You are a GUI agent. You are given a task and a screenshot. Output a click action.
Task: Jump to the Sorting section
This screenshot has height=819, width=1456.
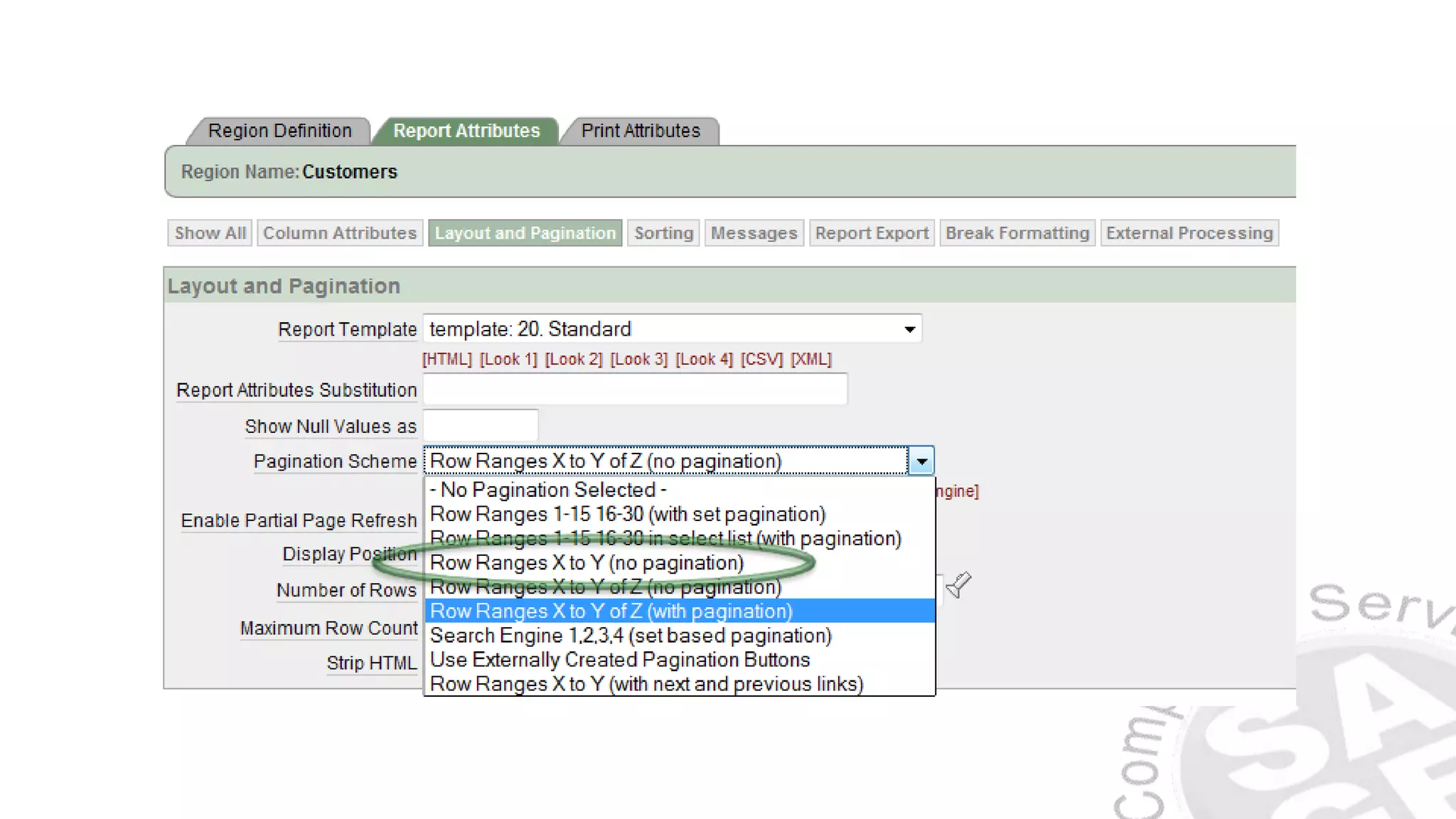pyautogui.click(x=663, y=233)
